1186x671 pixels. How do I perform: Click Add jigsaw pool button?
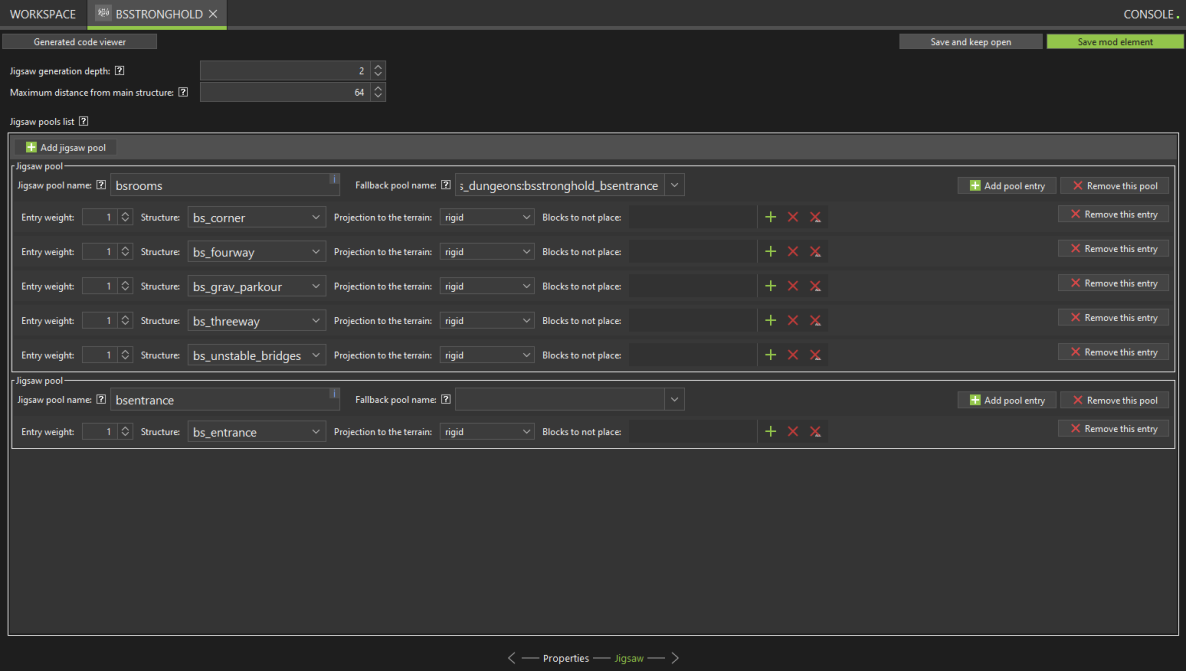pos(66,148)
